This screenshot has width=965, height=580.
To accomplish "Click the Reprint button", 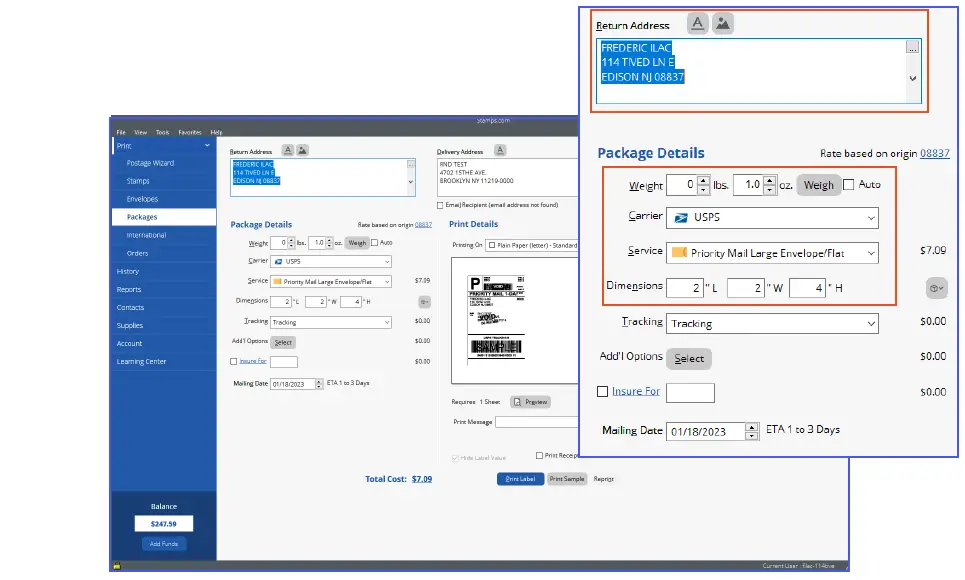I will click(x=604, y=479).
